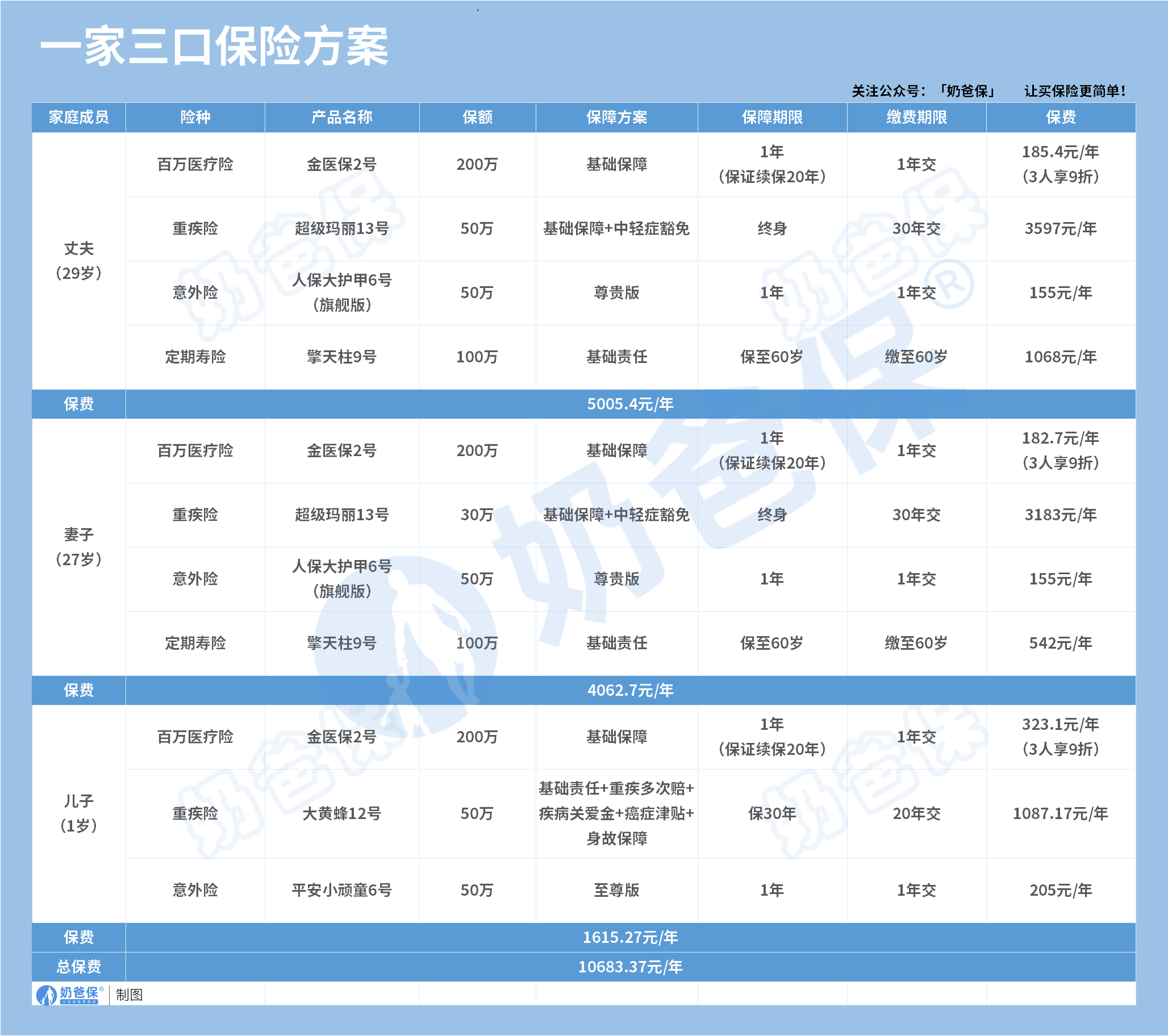
Task: Click the 1087.17元/年 premium cell
Action: [1060, 813]
